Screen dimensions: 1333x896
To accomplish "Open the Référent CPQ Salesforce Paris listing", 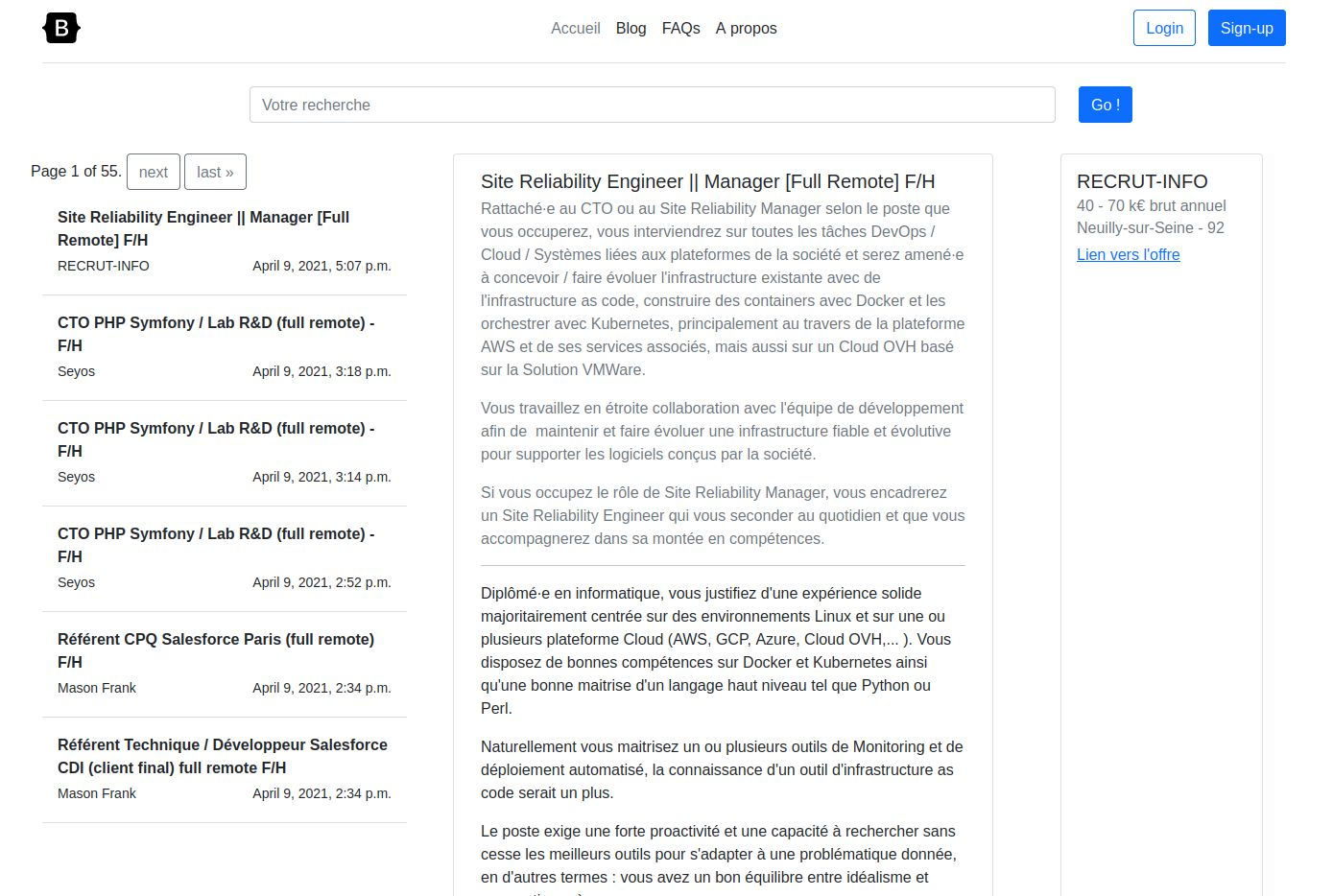I will [216, 650].
